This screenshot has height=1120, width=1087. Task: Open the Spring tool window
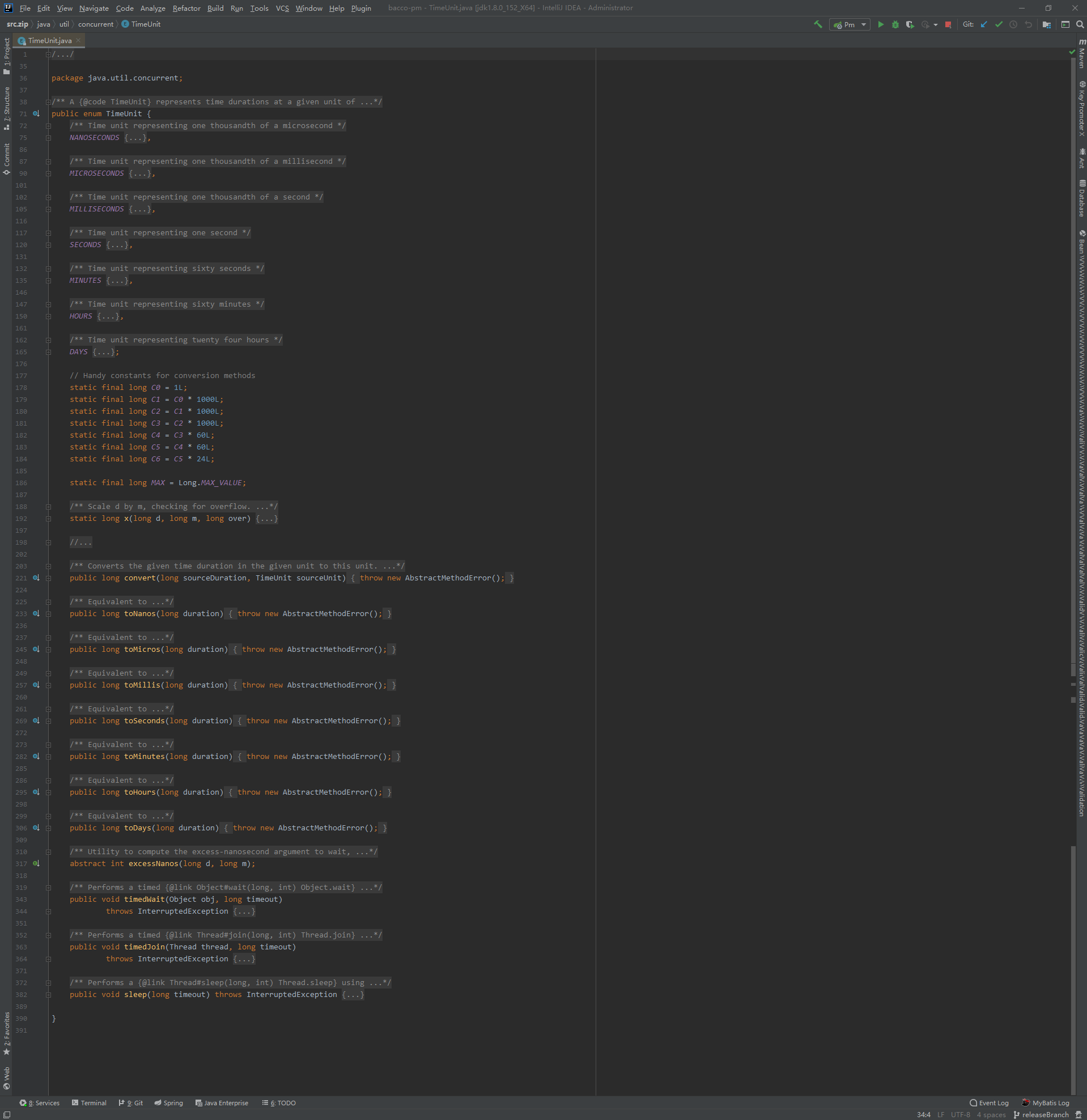168,1103
